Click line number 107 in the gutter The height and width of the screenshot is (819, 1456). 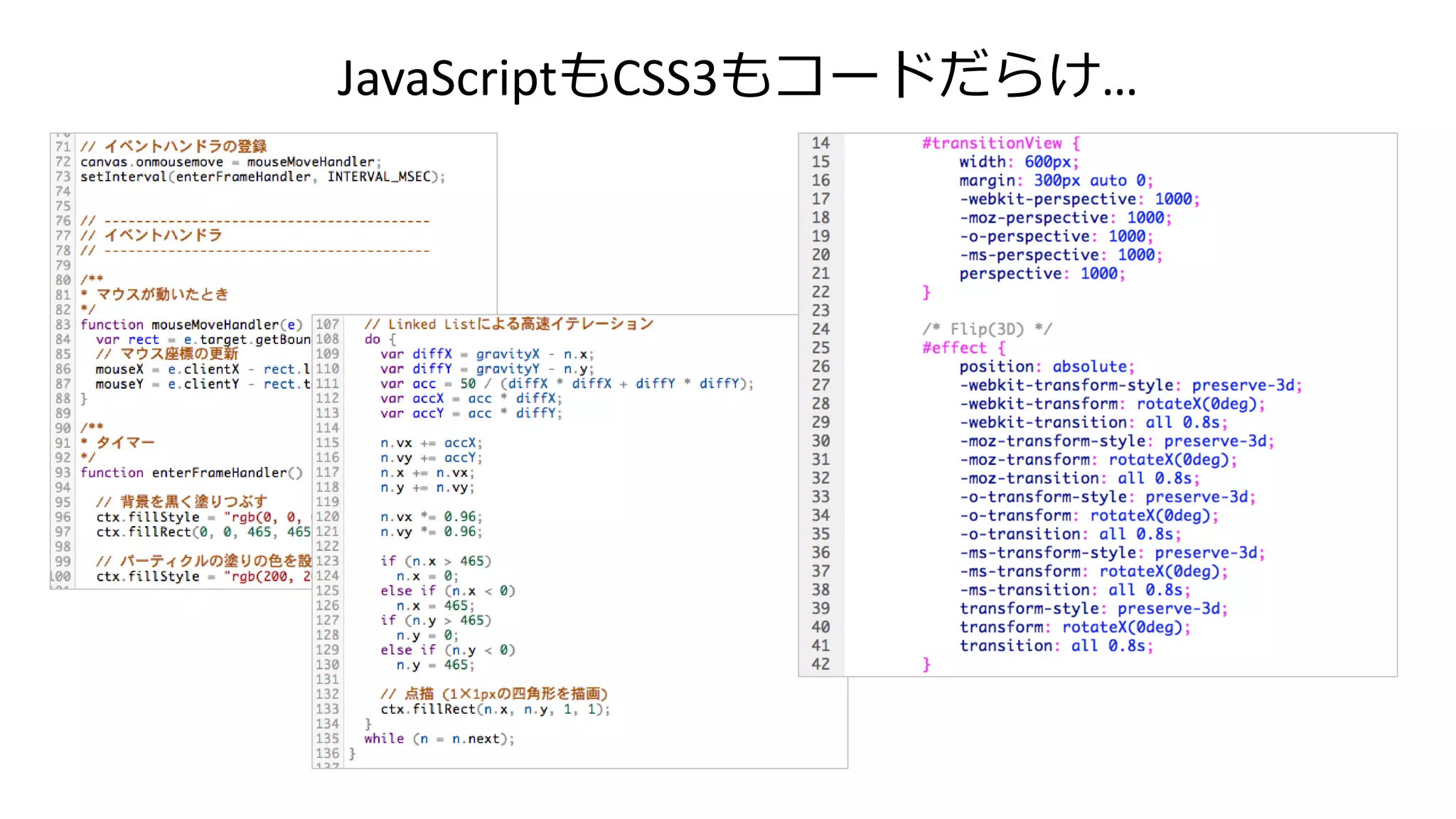[x=327, y=323]
